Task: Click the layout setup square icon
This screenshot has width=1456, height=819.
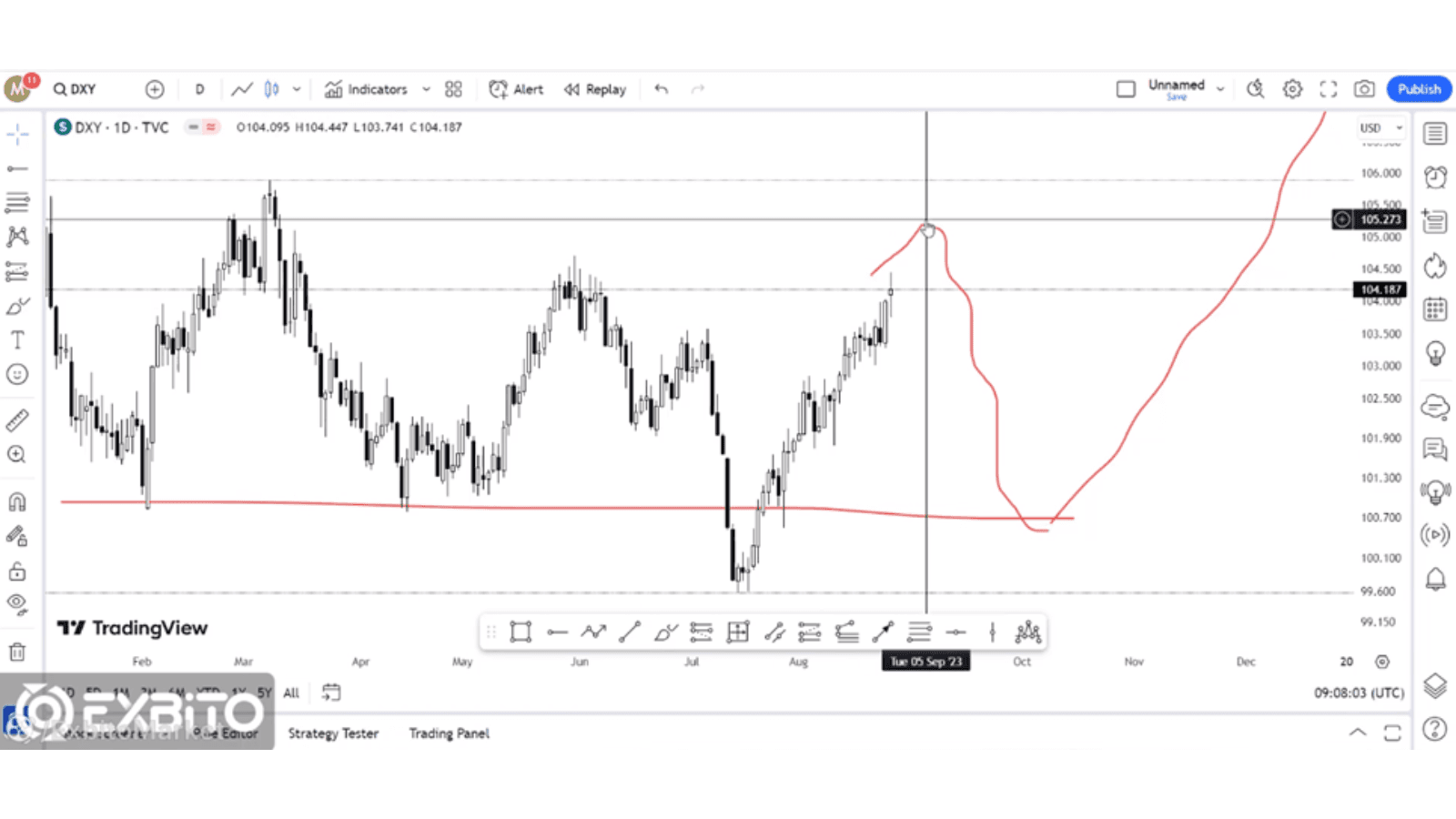Action: pos(1126,89)
